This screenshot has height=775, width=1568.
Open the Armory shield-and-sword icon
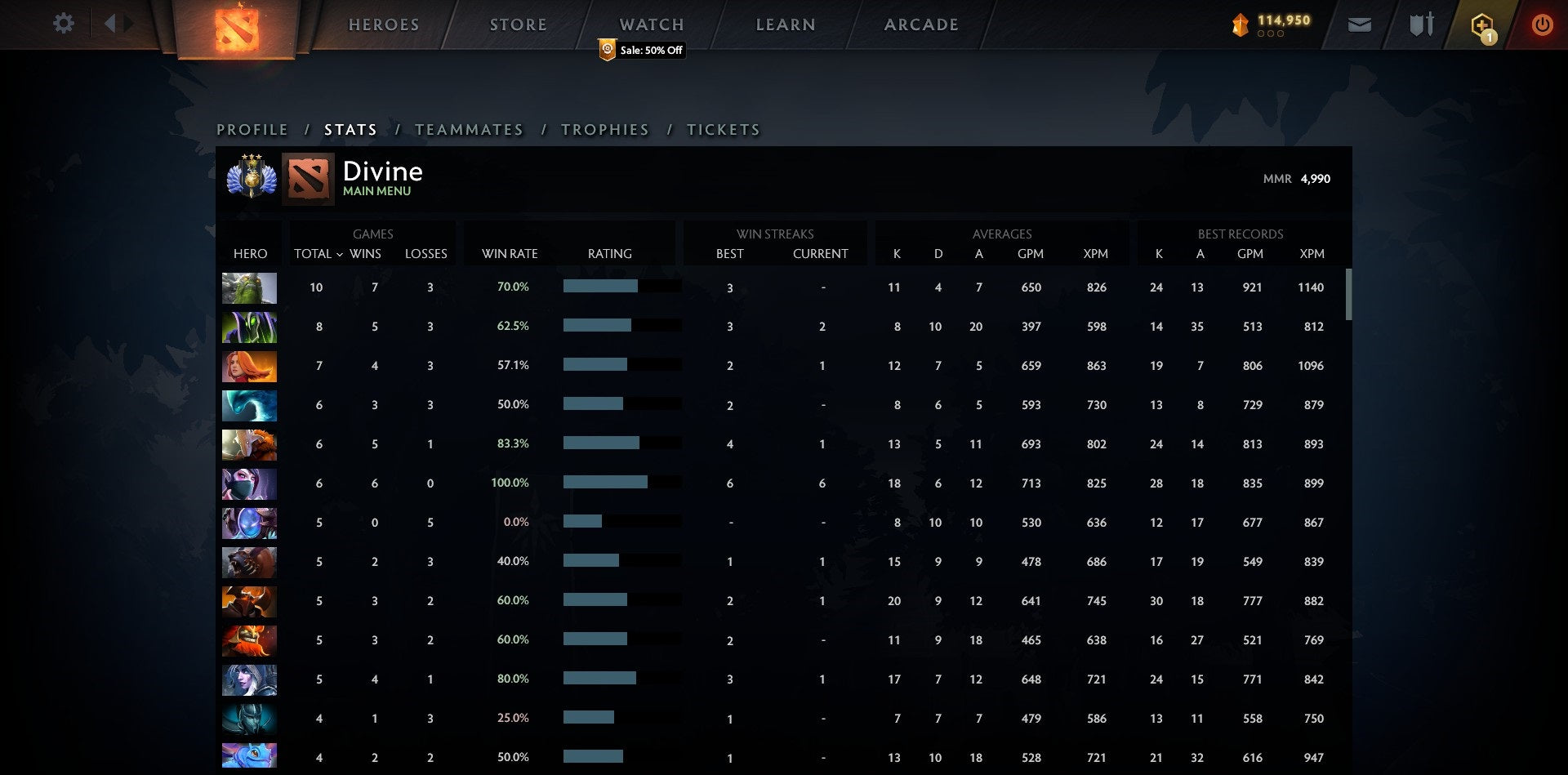point(1421,24)
